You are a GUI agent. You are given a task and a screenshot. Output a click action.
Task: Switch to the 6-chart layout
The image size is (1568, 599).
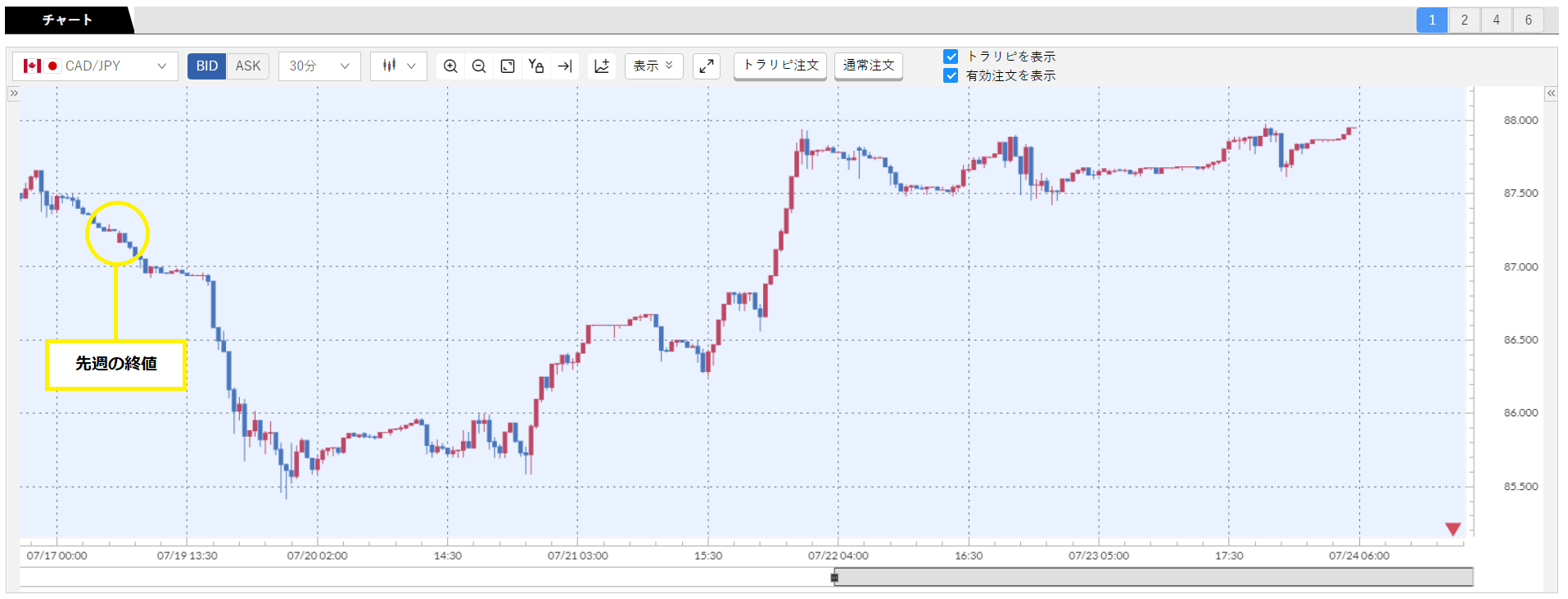click(1528, 20)
